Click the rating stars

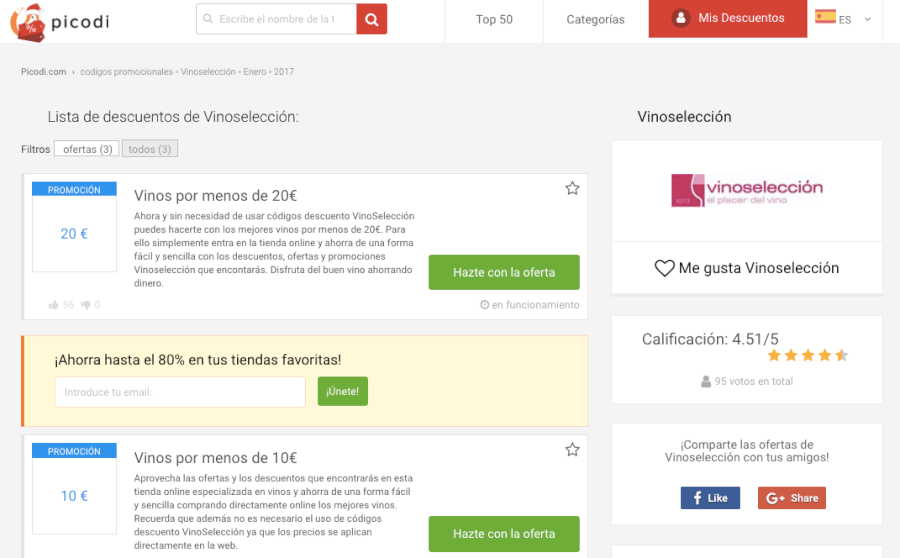(x=808, y=355)
